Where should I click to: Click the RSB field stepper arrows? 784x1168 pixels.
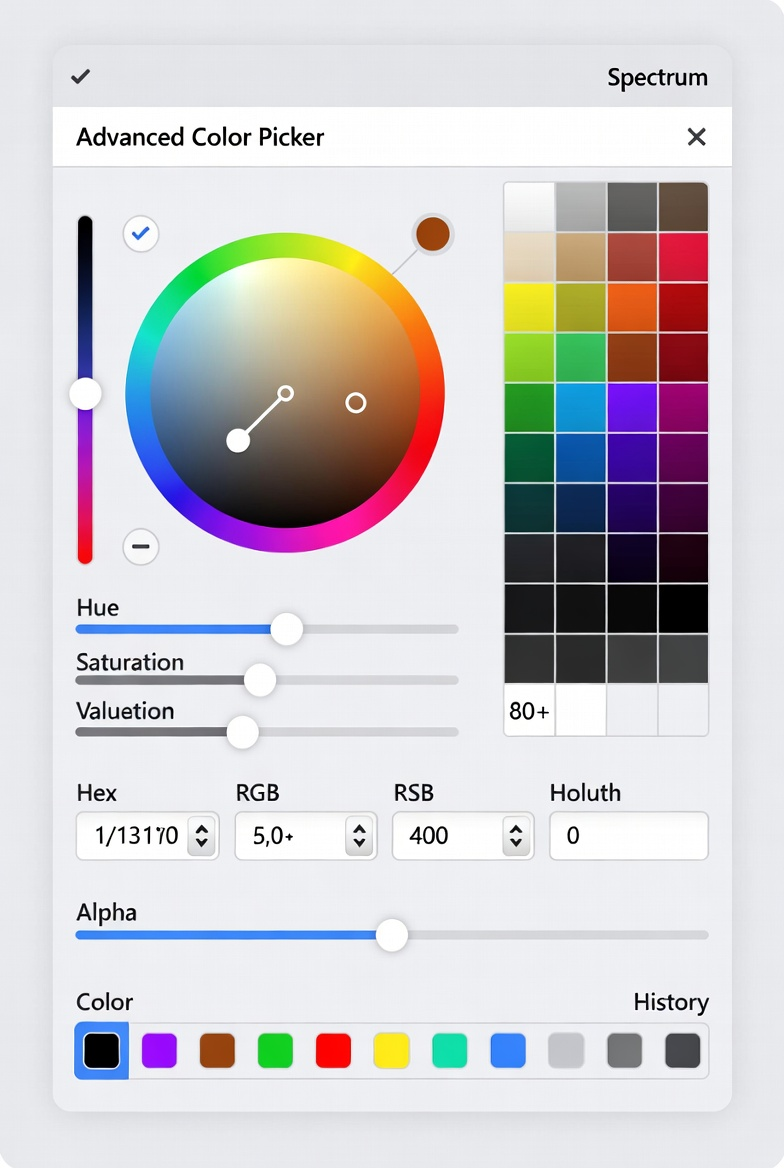515,836
